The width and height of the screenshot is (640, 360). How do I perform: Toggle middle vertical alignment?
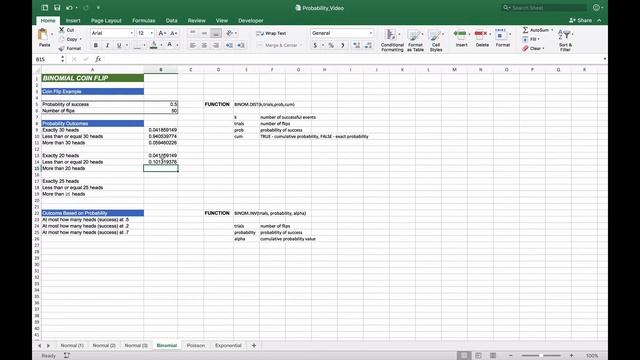point(204,33)
